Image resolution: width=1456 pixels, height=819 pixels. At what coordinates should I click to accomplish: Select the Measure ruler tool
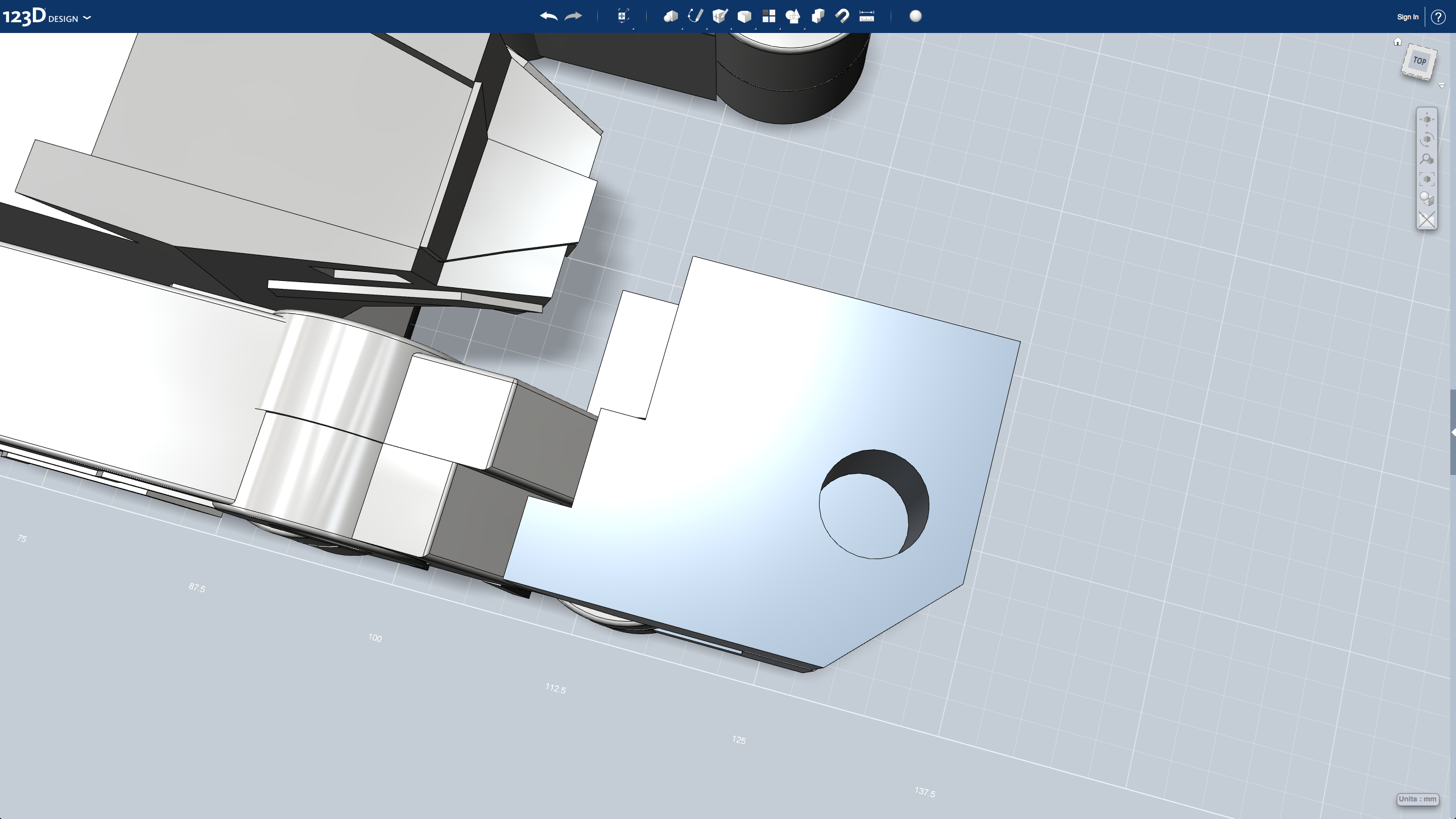pos(867,16)
